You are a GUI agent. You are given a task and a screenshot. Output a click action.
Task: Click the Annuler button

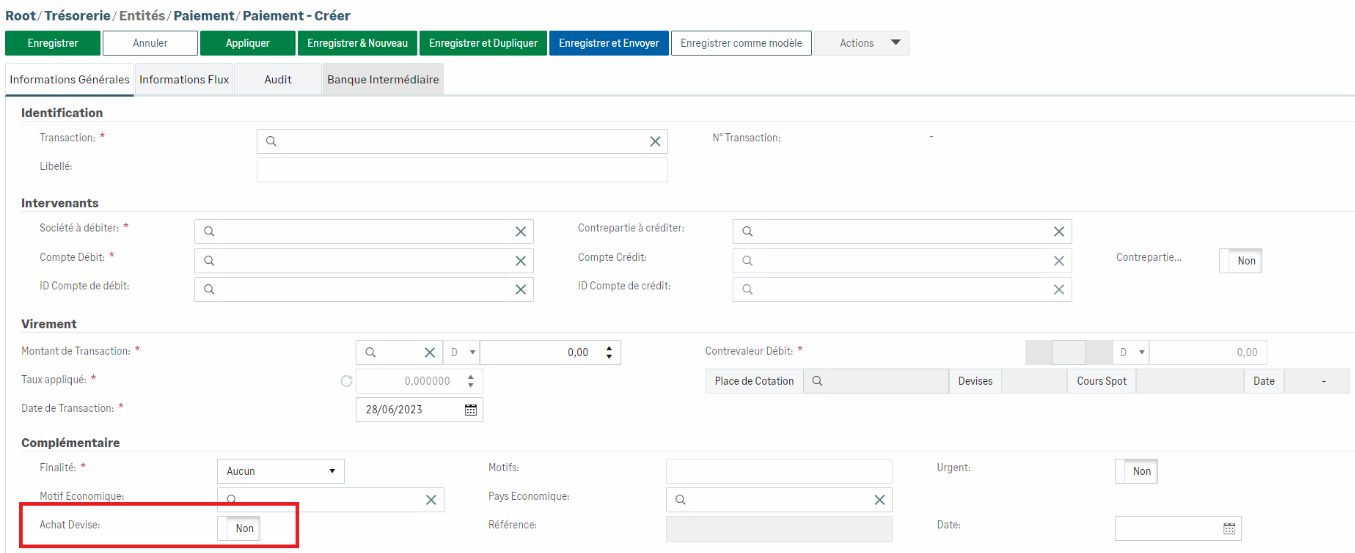pyautogui.click(x=150, y=43)
